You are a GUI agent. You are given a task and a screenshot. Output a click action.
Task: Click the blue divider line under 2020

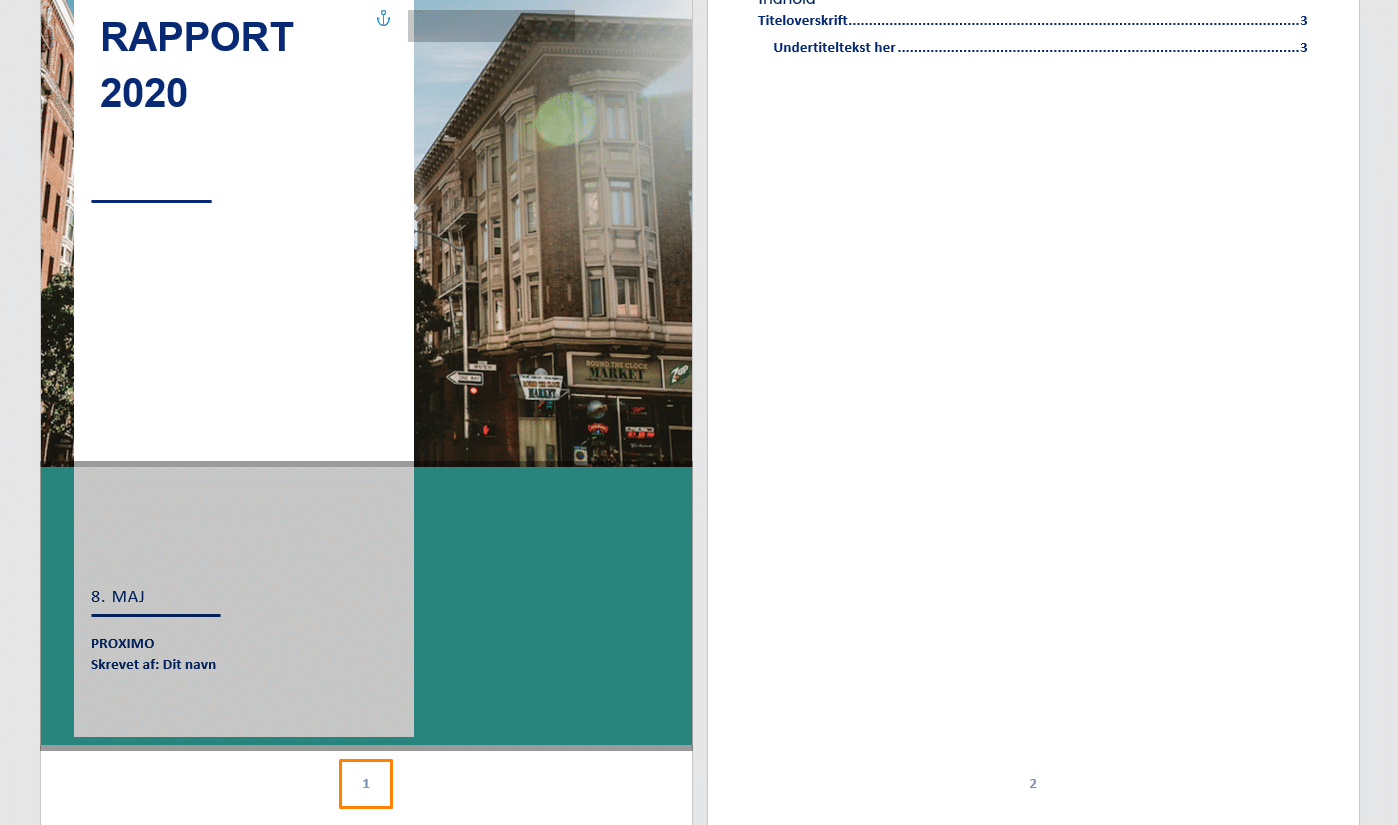pos(151,202)
